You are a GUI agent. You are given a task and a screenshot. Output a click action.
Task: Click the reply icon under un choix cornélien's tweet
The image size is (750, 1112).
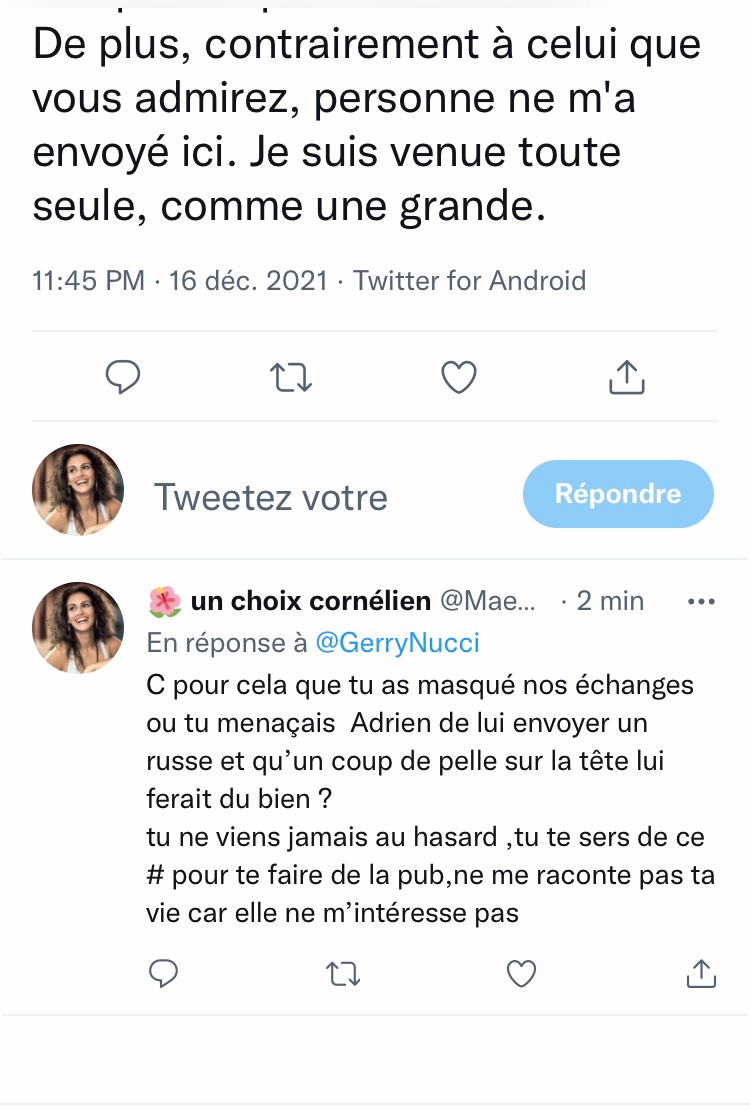[x=164, y=972]
